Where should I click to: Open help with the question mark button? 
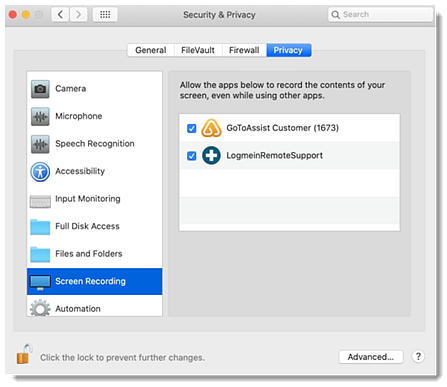[x=418, y=356]
